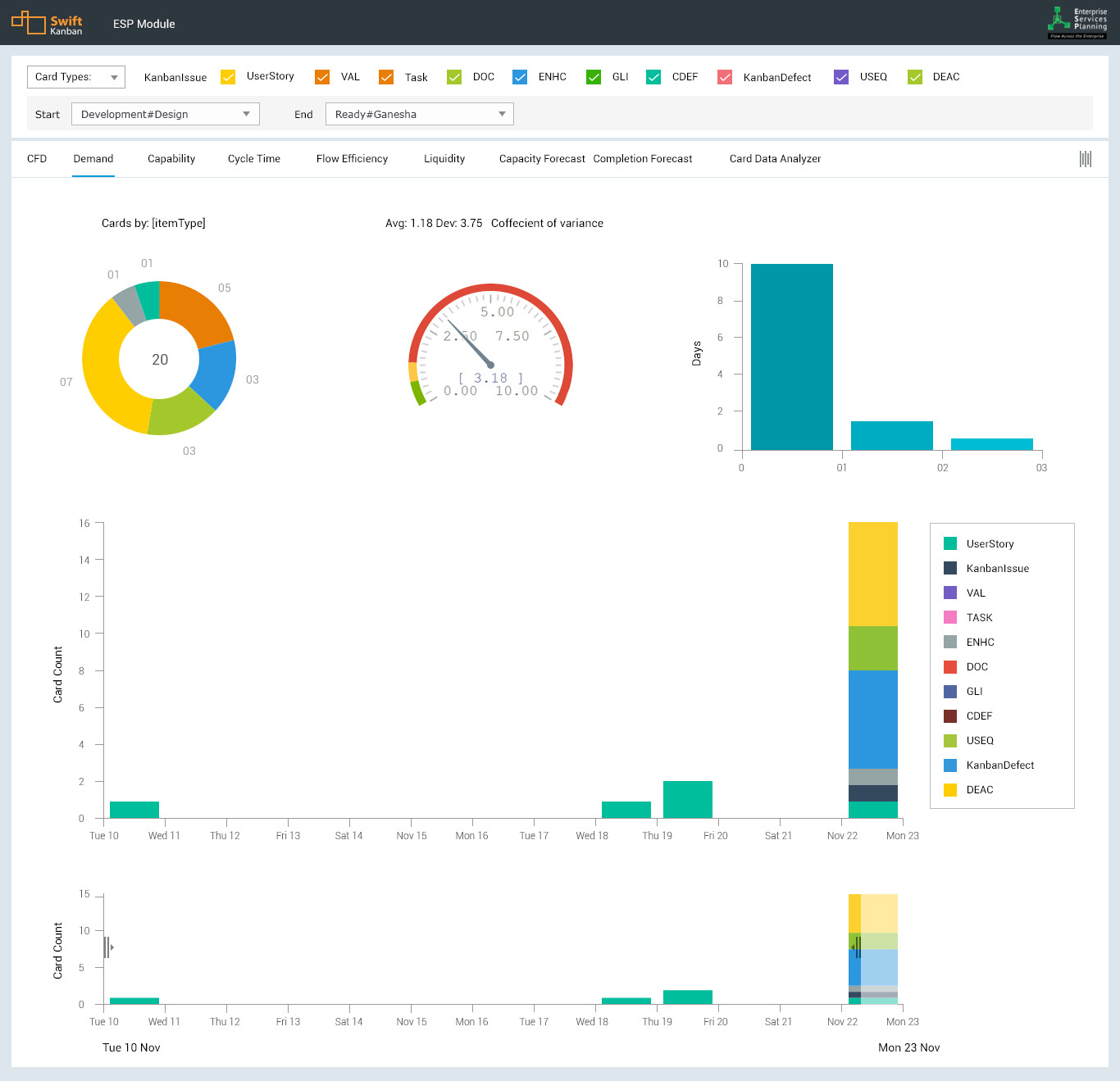Click the yellow DEAC segment of stacked bar
The image size is (1120, 1081).
[872, 574]
